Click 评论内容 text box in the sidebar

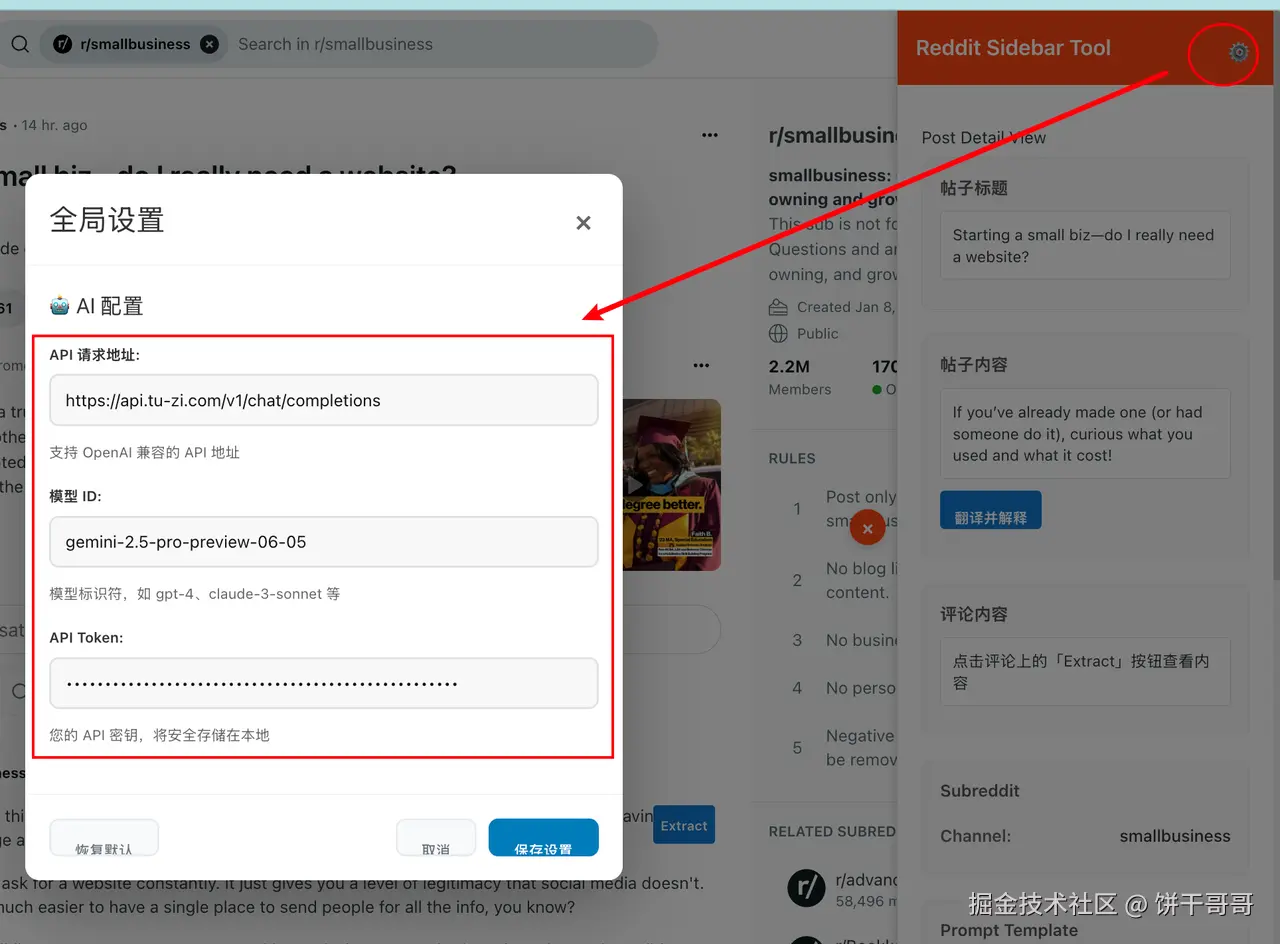1085,672
